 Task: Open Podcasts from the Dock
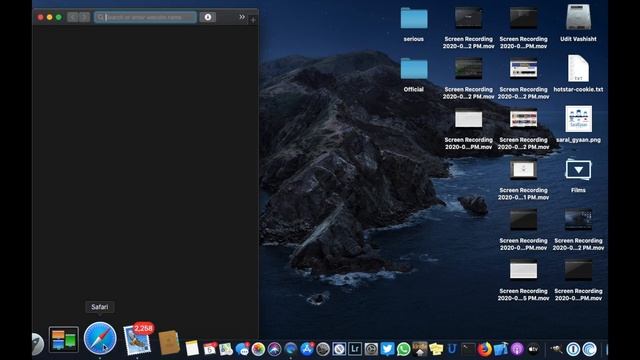point(517,349)
